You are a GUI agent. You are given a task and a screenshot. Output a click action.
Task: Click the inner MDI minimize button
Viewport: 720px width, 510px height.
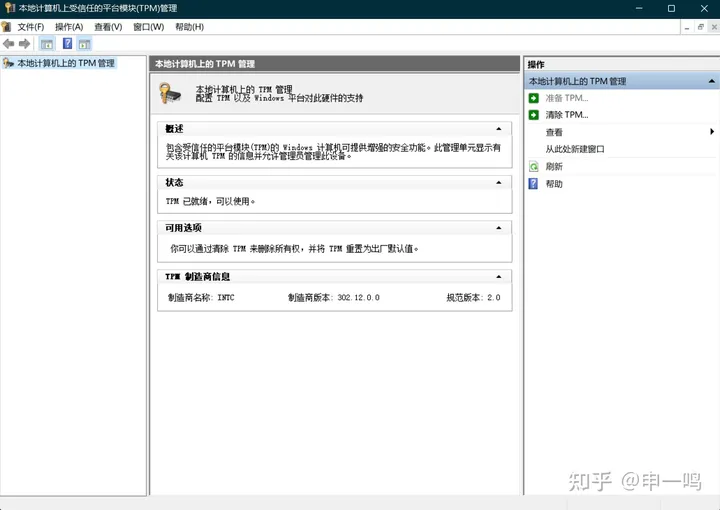(687, 27)
